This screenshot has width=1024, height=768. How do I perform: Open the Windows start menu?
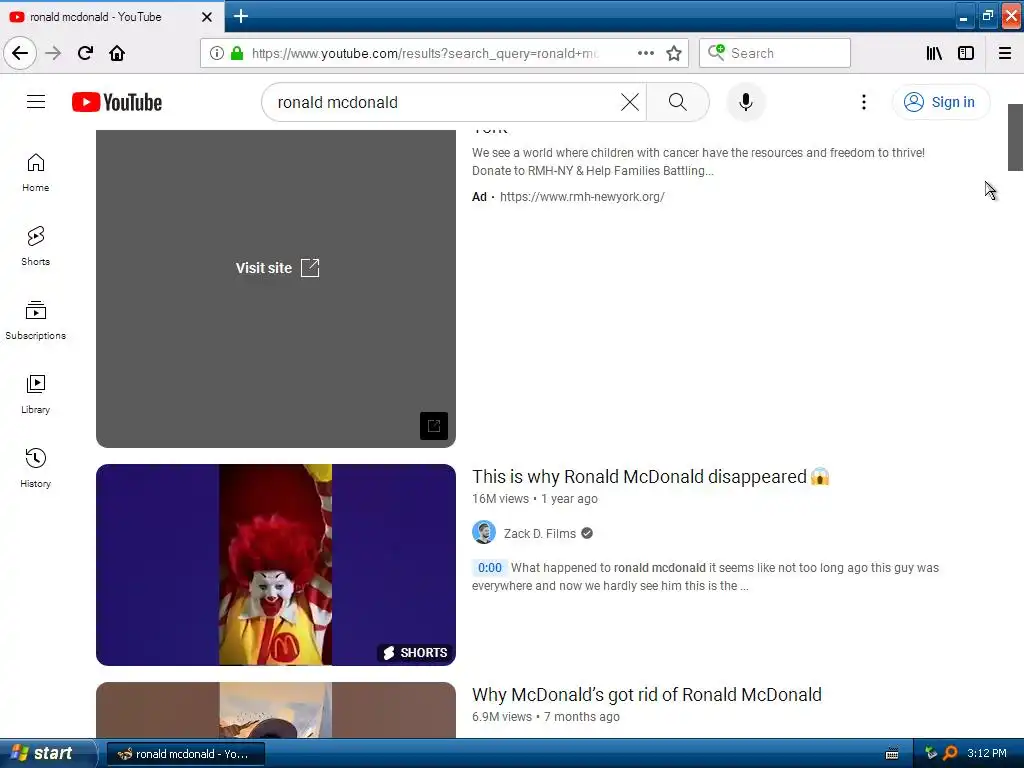click(47, 753)
